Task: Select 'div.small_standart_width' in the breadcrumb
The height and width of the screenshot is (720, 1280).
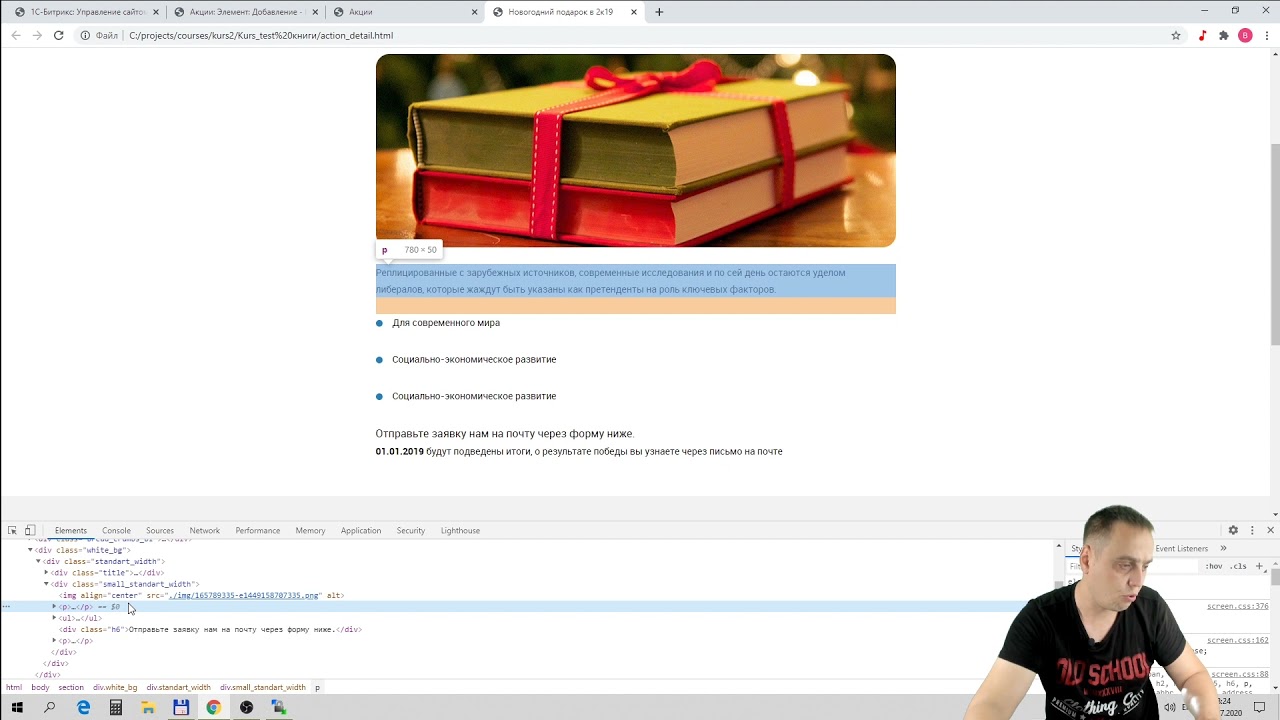Action: (263, 687)
